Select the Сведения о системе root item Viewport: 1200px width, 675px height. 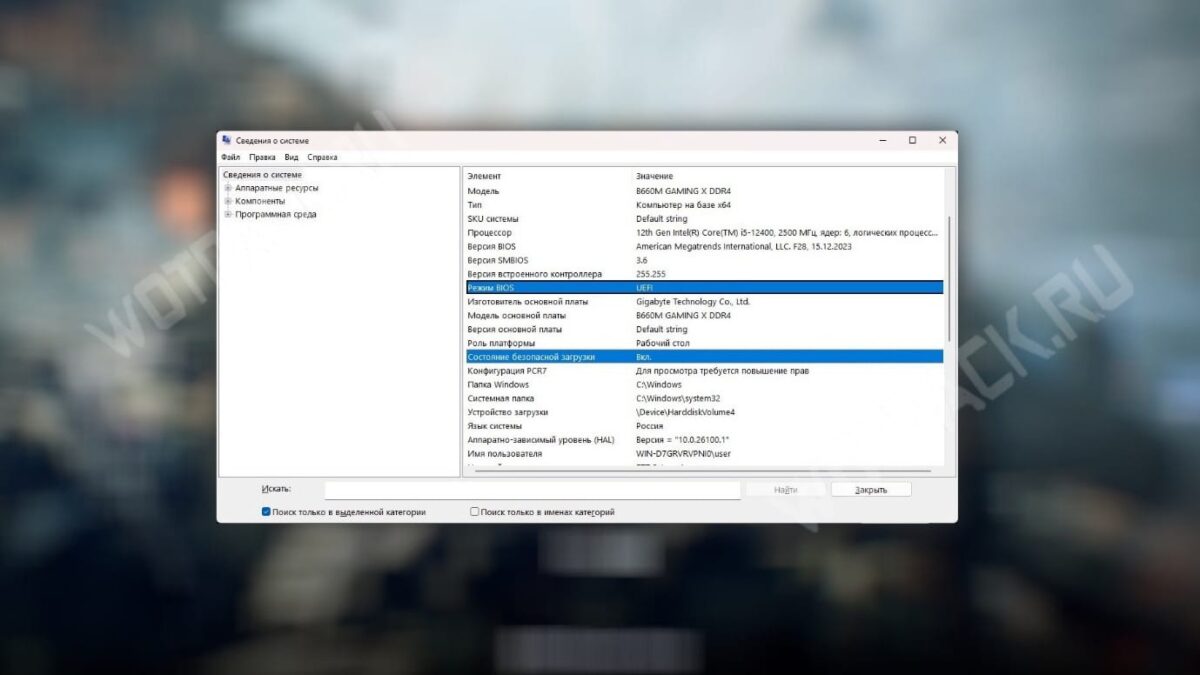pos(262,175)
